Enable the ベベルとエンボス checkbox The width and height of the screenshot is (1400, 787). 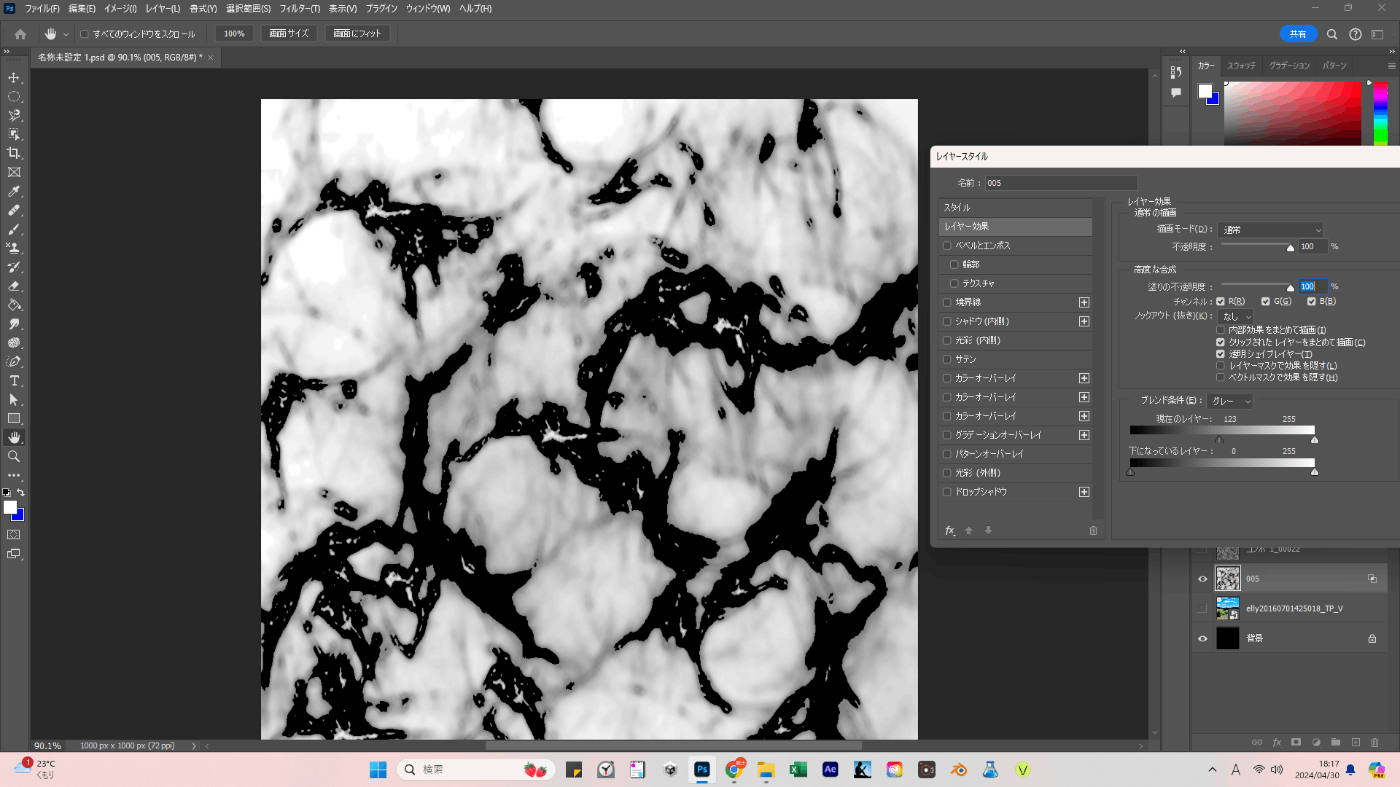point(948,245)
